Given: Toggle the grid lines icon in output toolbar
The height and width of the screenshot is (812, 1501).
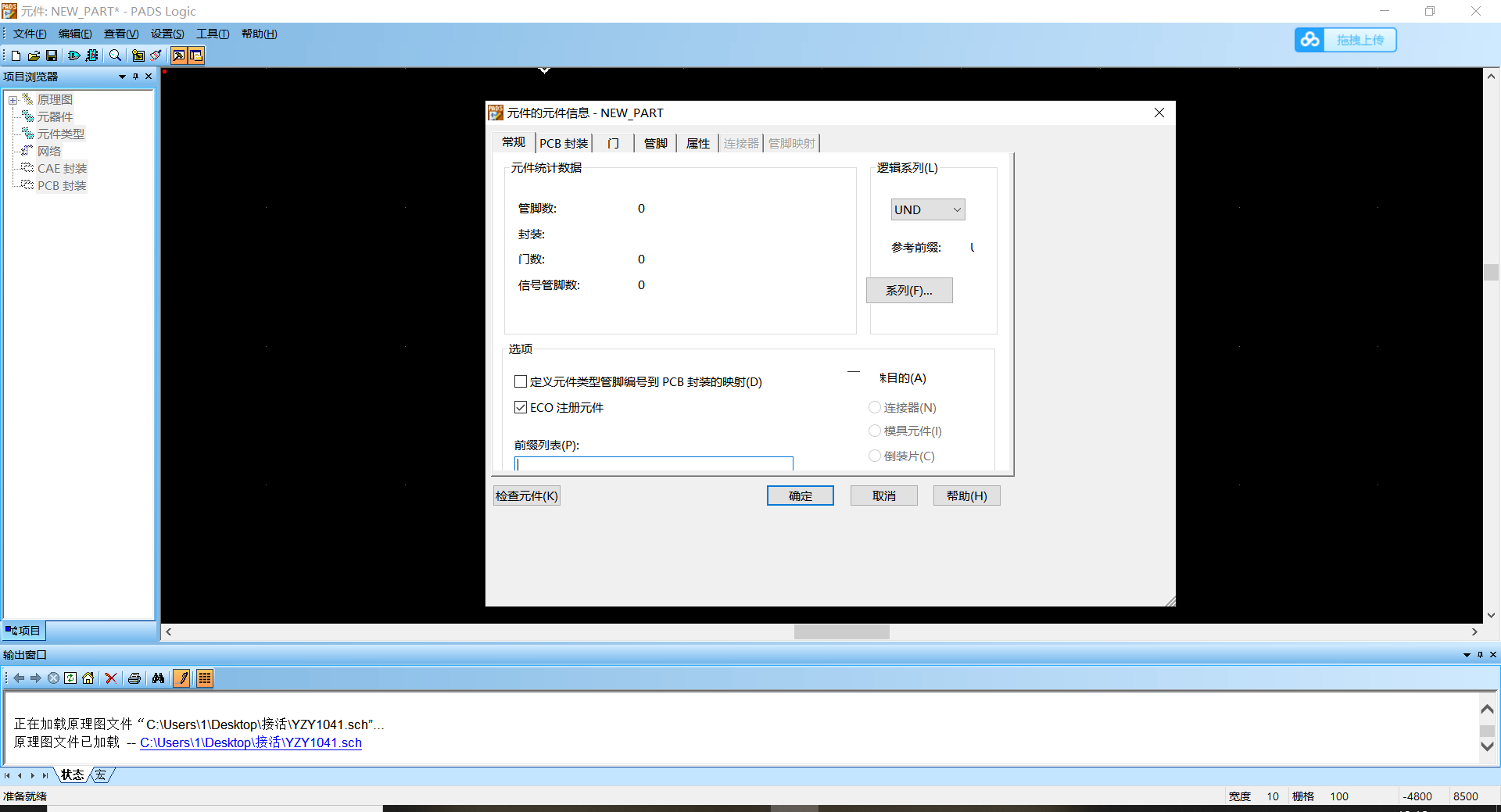Looking at the screenshot, I should (x=205, y=678).
